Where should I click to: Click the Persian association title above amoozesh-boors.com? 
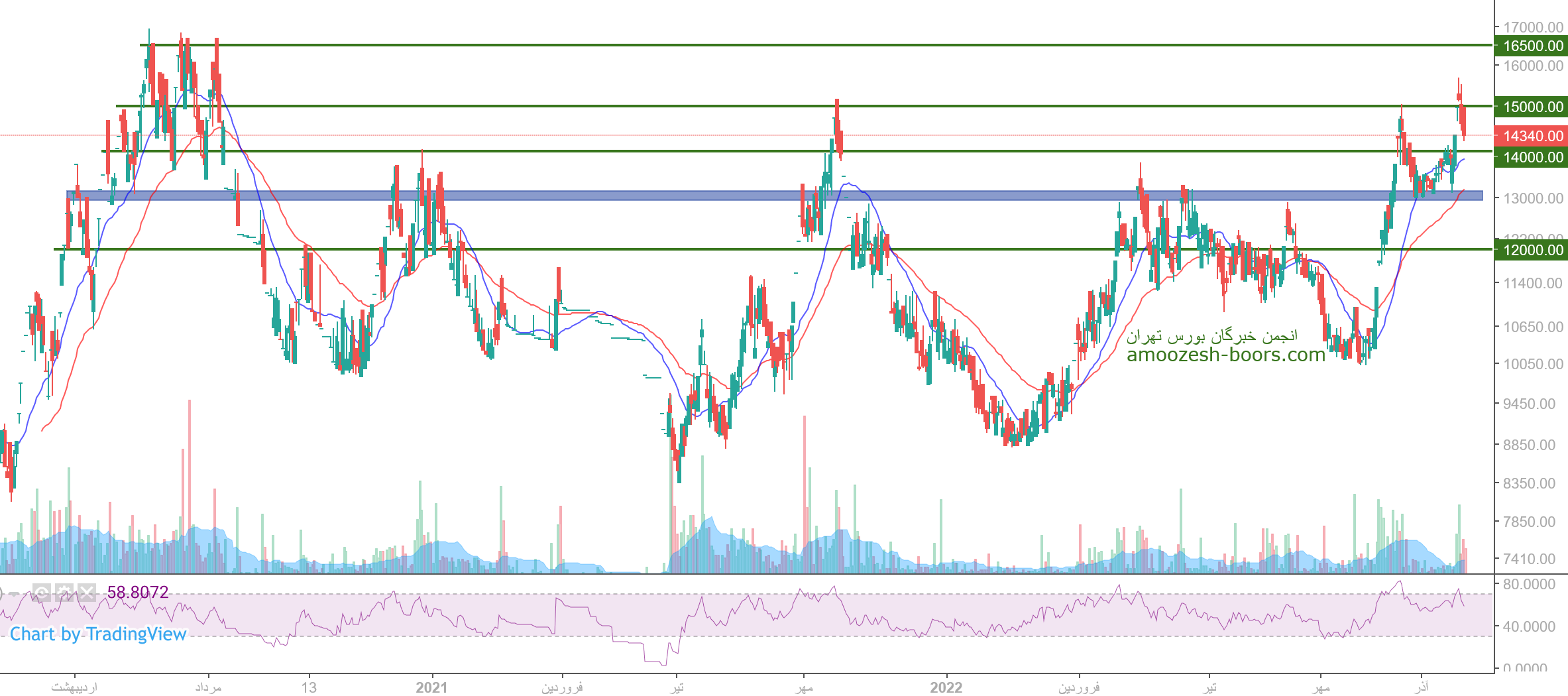pyautogui.click(x=1212, y=336)
